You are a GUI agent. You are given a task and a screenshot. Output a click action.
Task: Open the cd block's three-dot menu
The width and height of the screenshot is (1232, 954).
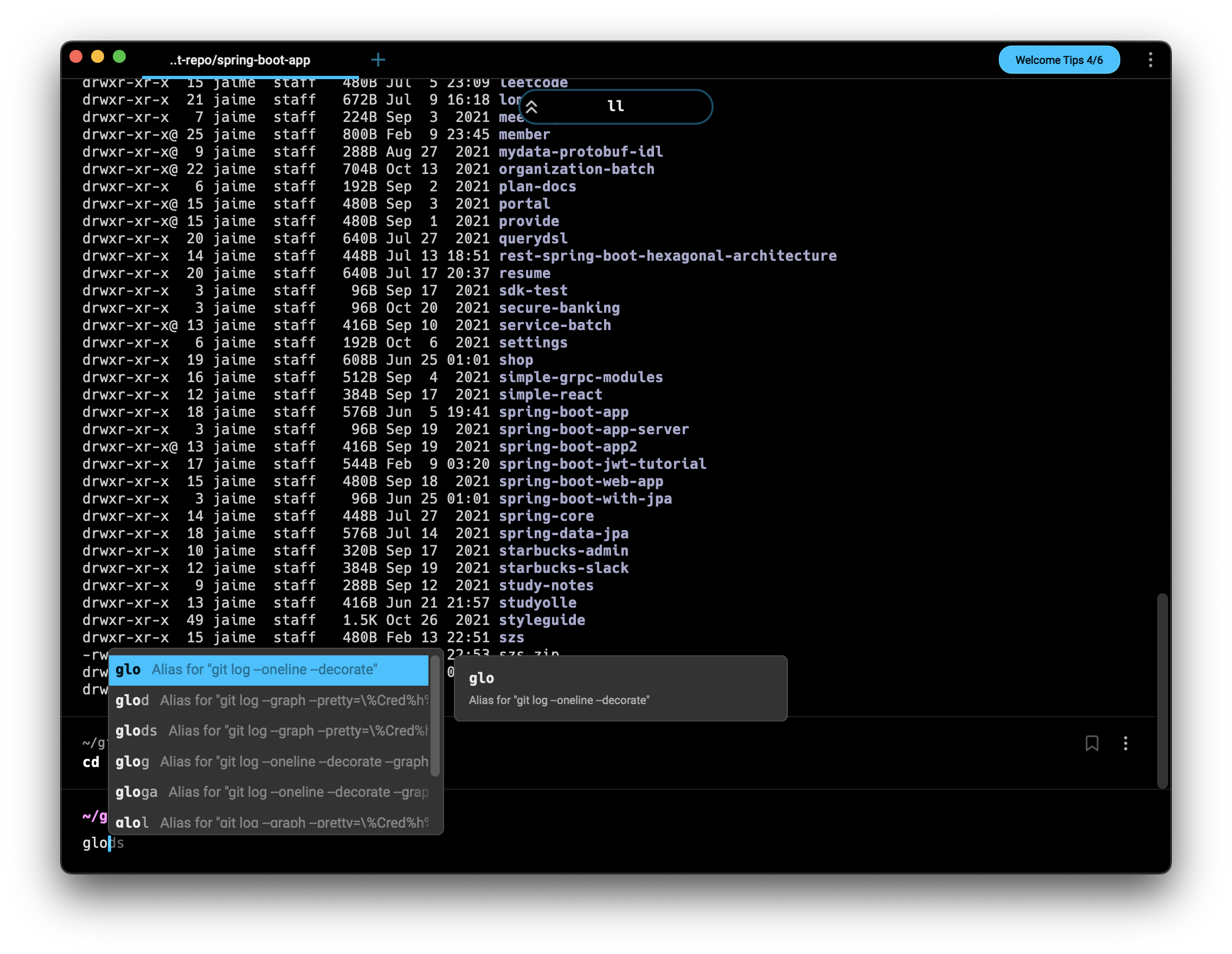tap(1125, 743)
